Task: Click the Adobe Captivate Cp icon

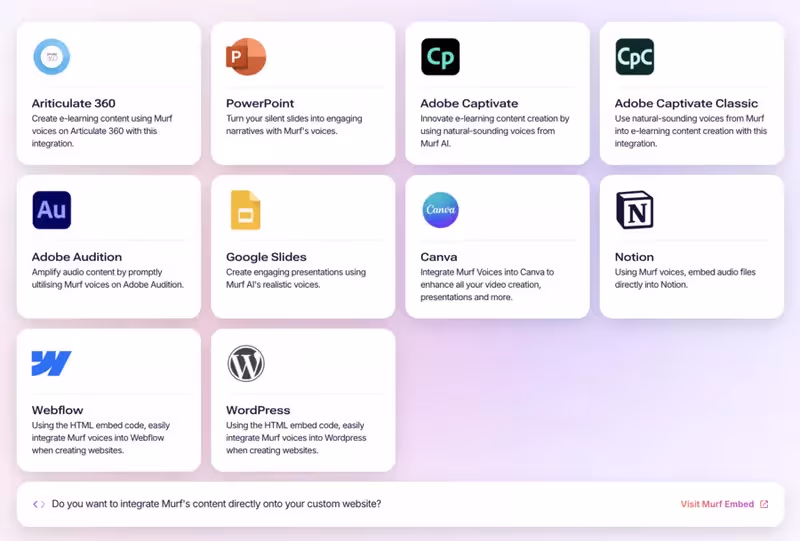Action: pos(440,57)
